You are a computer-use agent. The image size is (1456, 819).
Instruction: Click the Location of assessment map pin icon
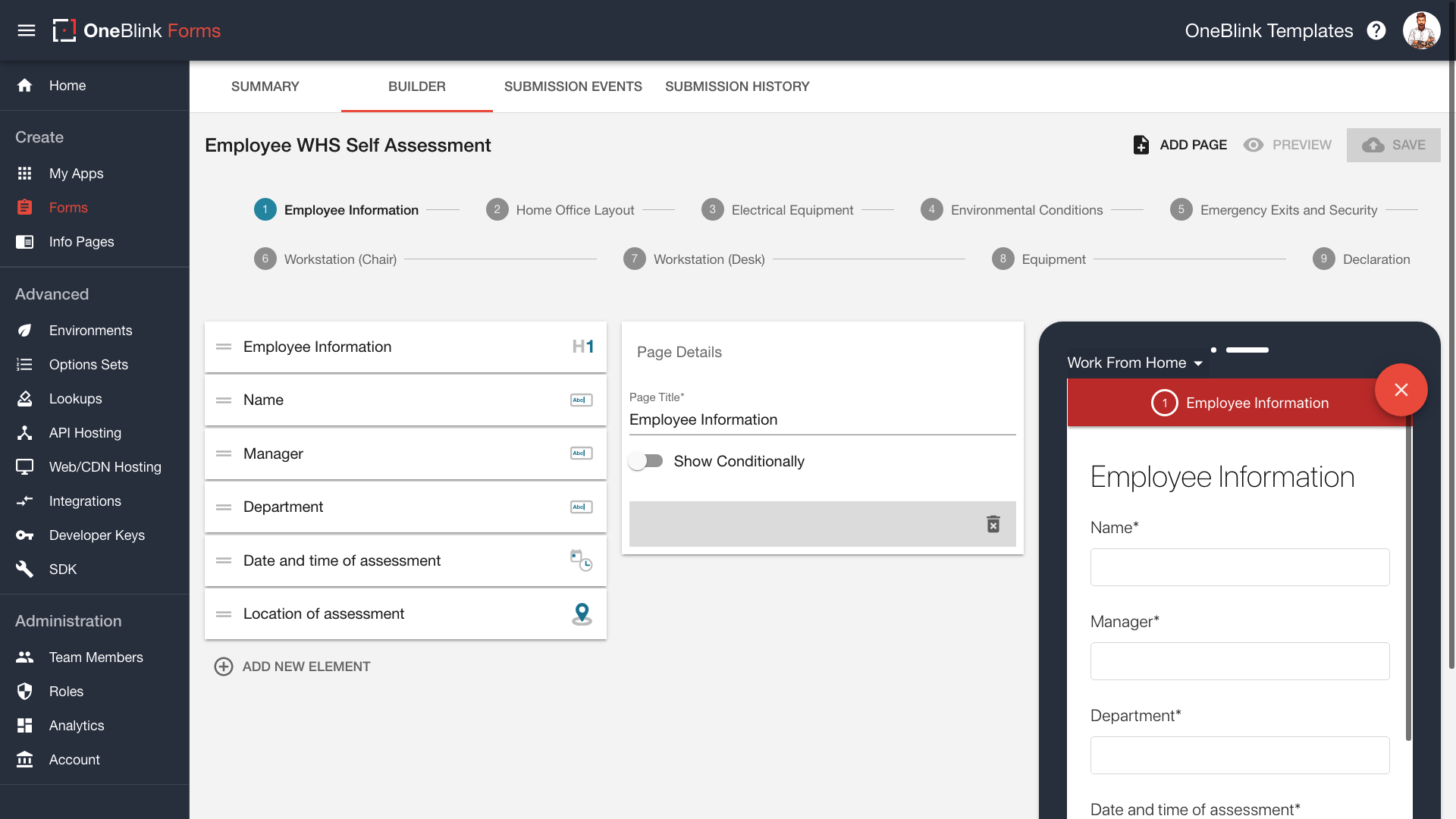582,613
